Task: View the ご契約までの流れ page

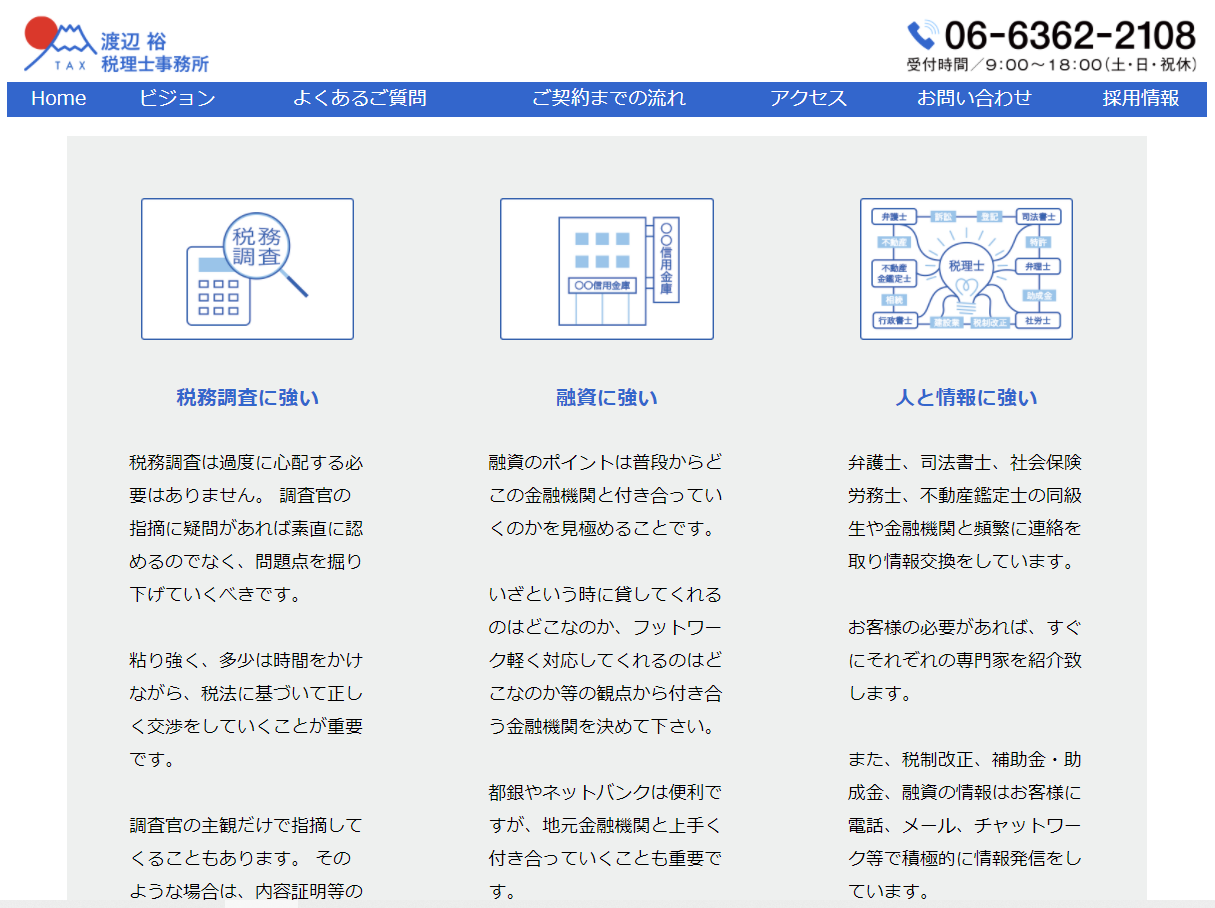Action: tap(608, 98)
